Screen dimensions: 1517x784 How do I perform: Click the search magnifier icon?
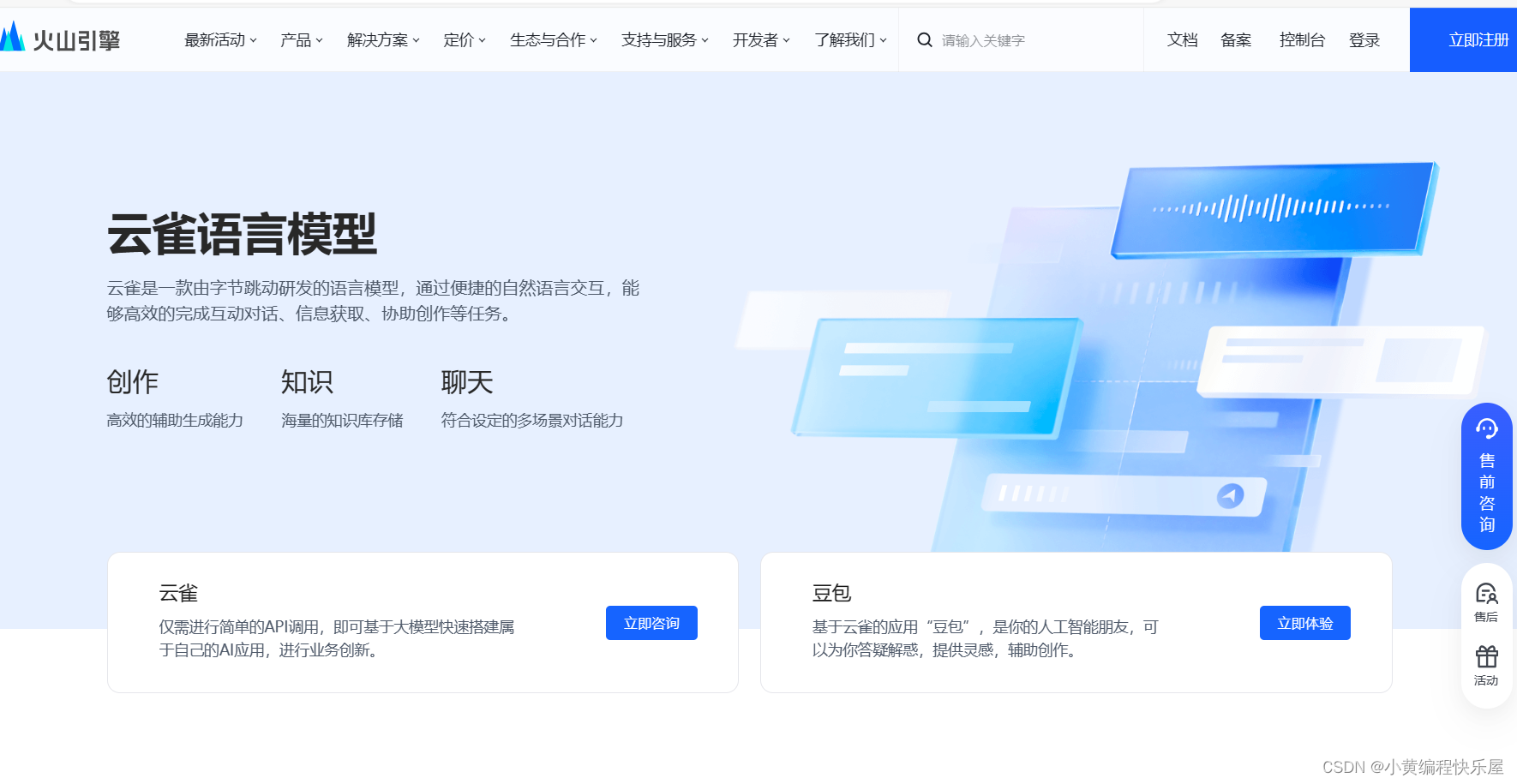[x=925, y=39]
